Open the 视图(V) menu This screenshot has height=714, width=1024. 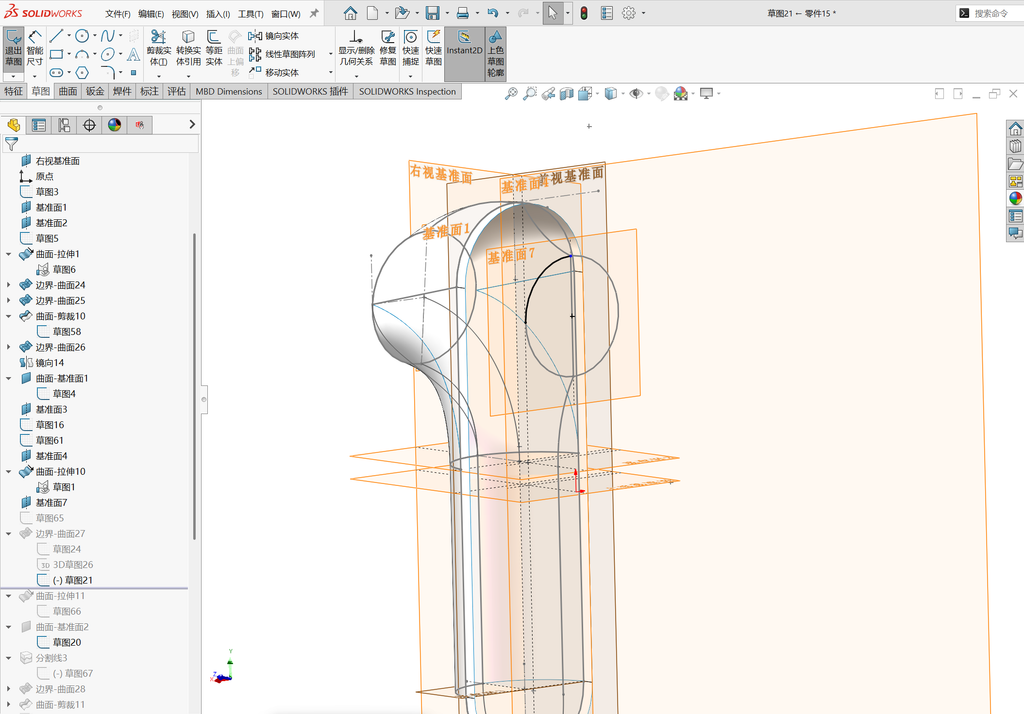click(185, 14)
